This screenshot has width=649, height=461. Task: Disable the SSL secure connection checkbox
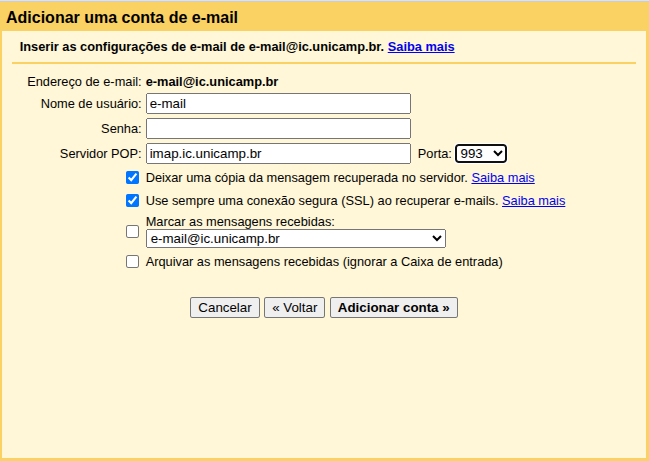(x=133, y=200)
